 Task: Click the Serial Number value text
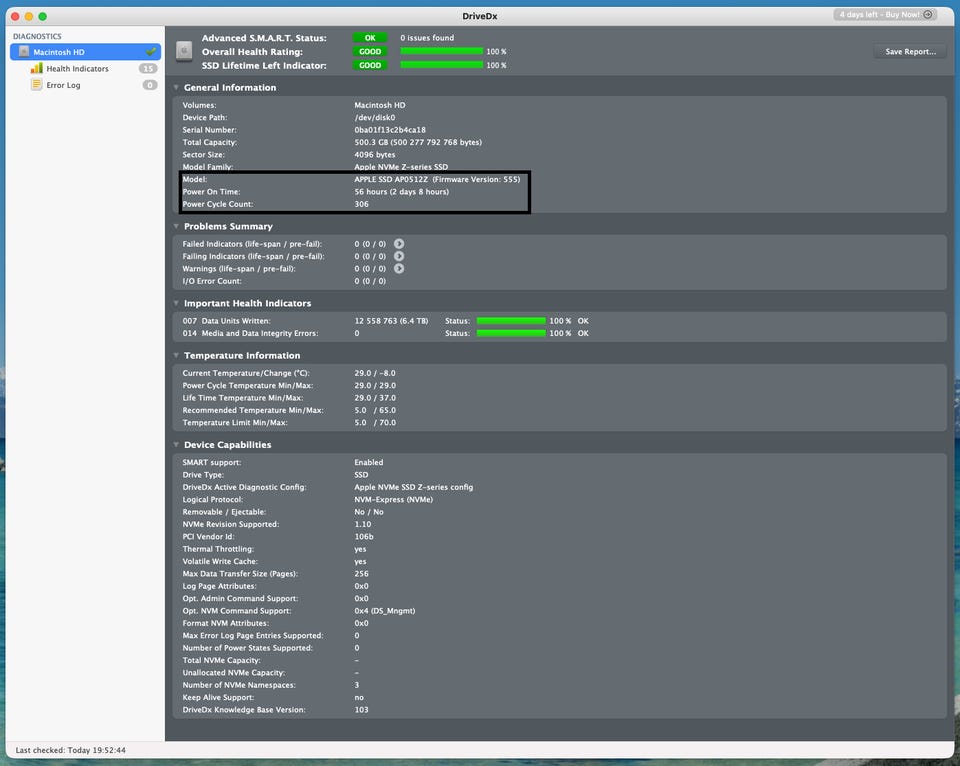pos(389,130)
